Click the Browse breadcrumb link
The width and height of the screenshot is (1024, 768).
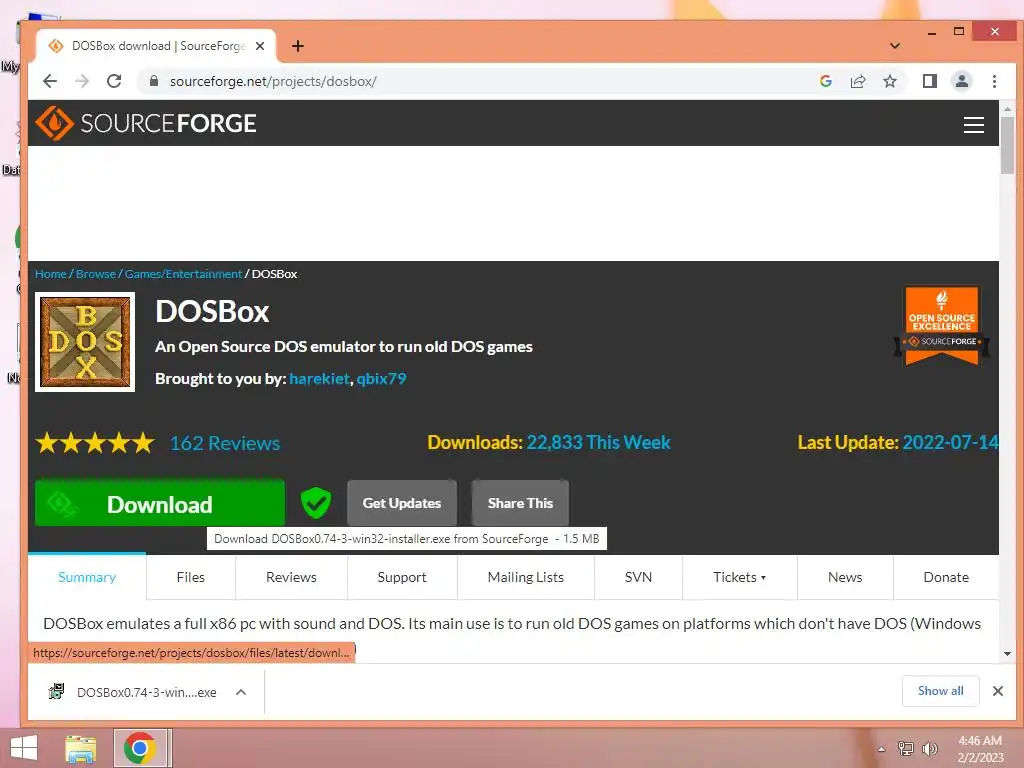[x=95, y=274]
